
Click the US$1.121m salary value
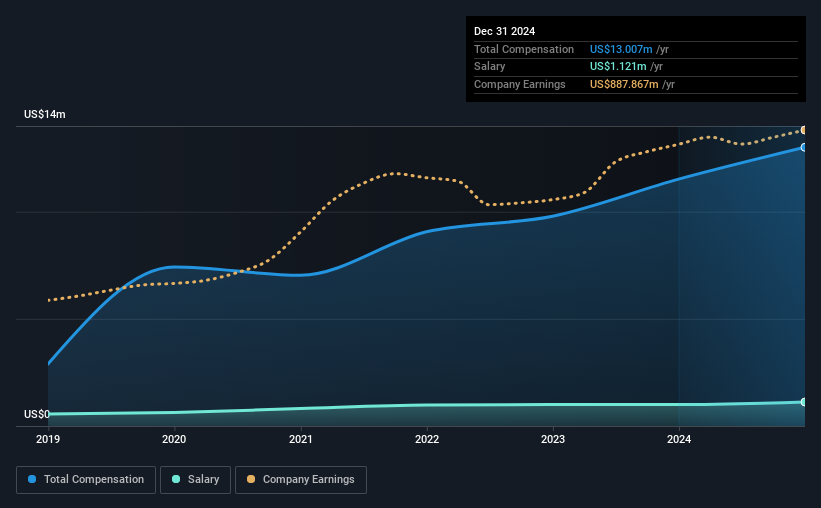pyautogui.click(x=618, y=67)
